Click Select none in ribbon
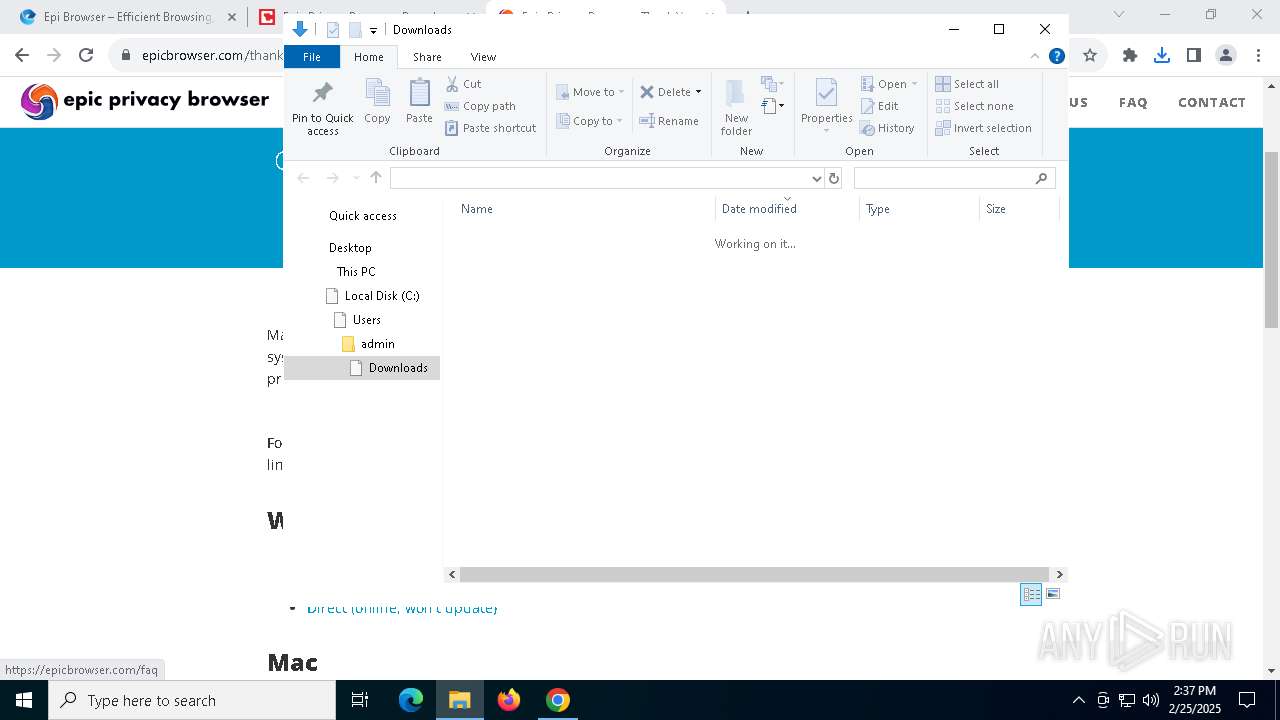 pos(975,106)
